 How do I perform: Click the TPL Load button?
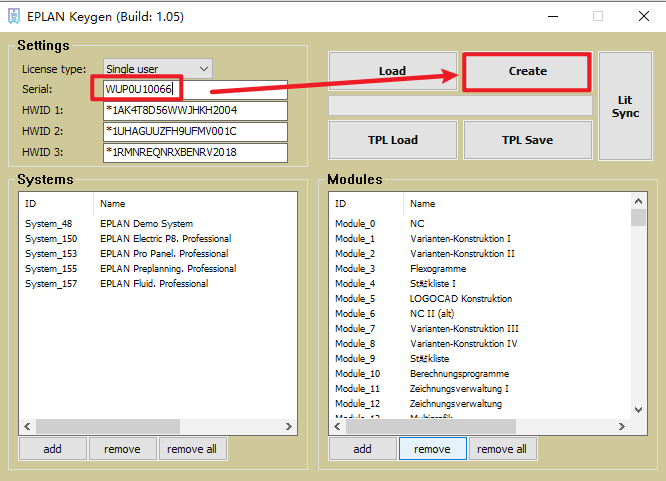(x=392, y=140)
